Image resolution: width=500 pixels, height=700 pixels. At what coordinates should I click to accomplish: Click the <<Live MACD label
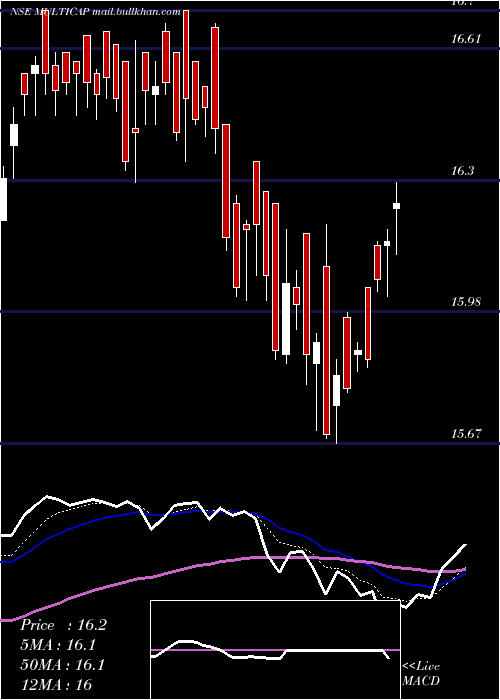(421, 674)
